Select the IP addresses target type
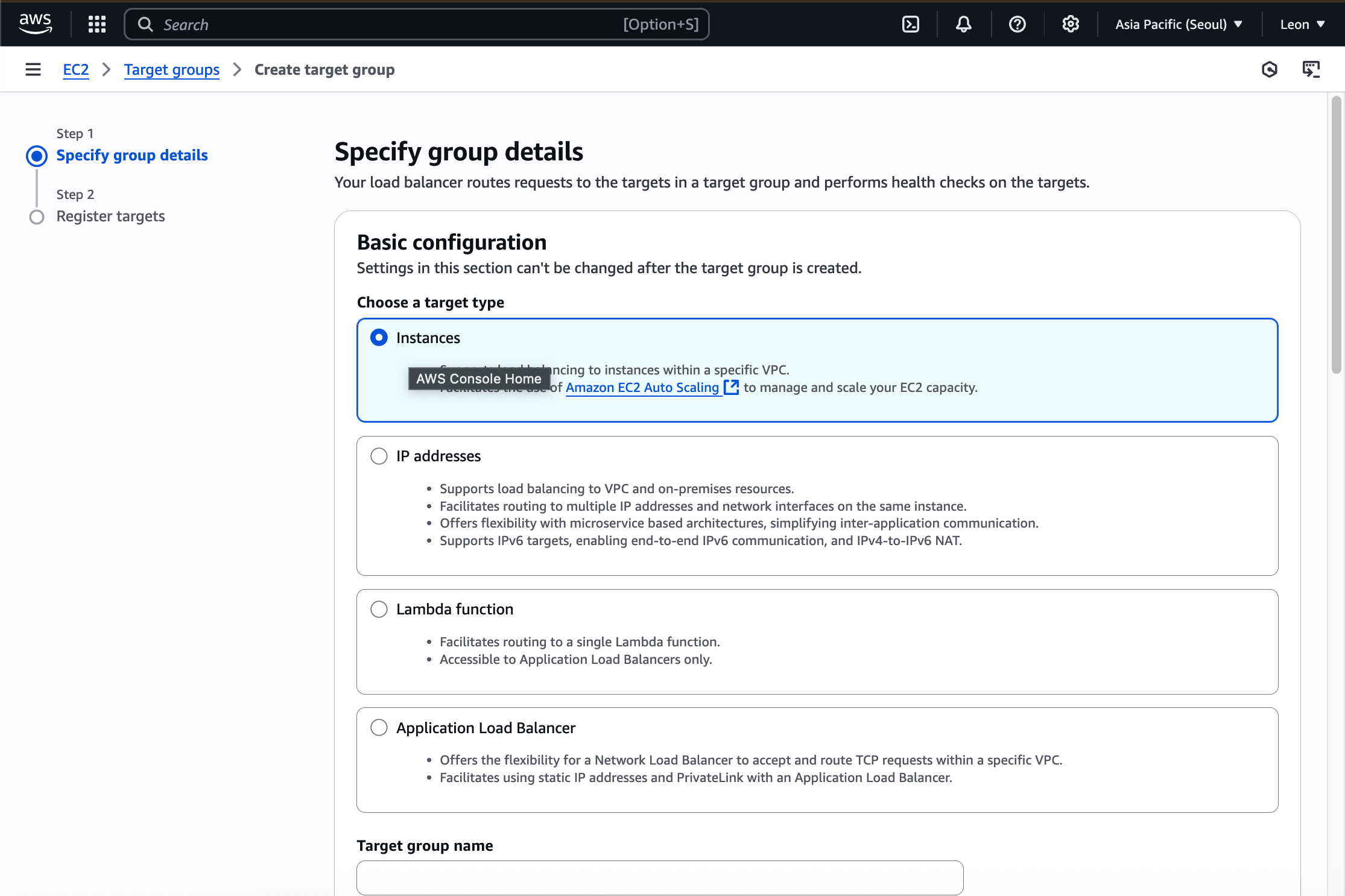1345x896 pixels. (x=379, y=456)
